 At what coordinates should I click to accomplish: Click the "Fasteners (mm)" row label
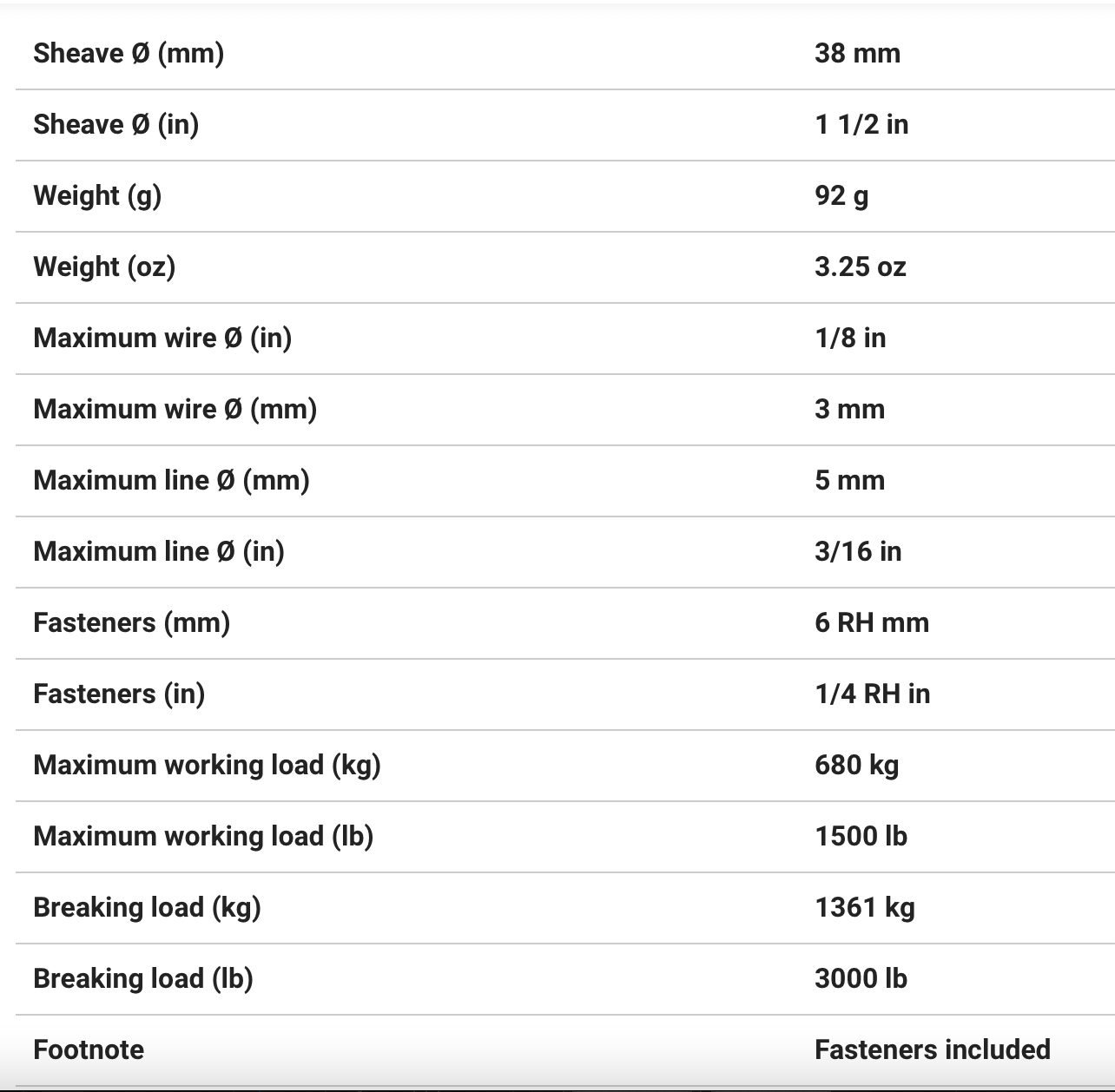coord(131,623)
